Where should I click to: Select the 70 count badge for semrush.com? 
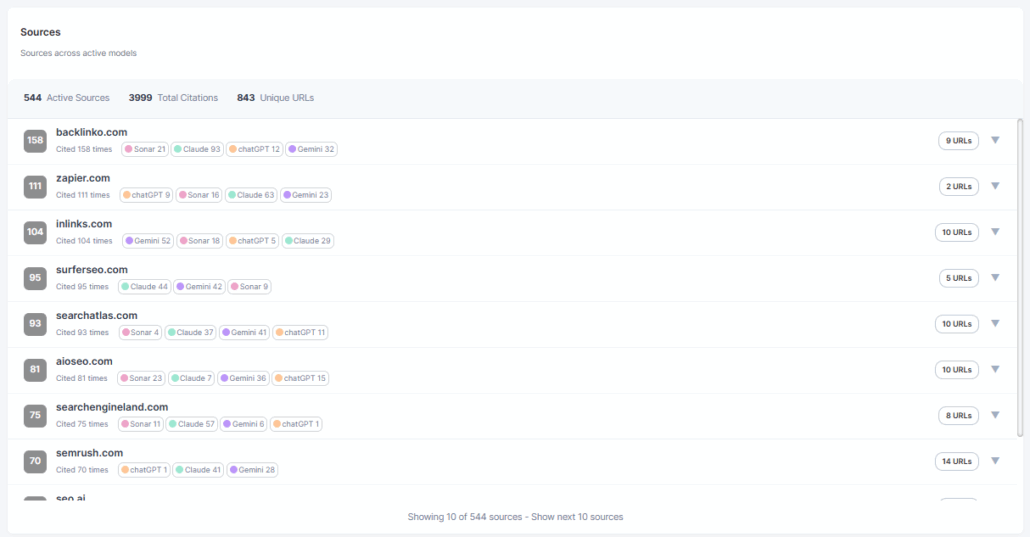tap(35, 461)
